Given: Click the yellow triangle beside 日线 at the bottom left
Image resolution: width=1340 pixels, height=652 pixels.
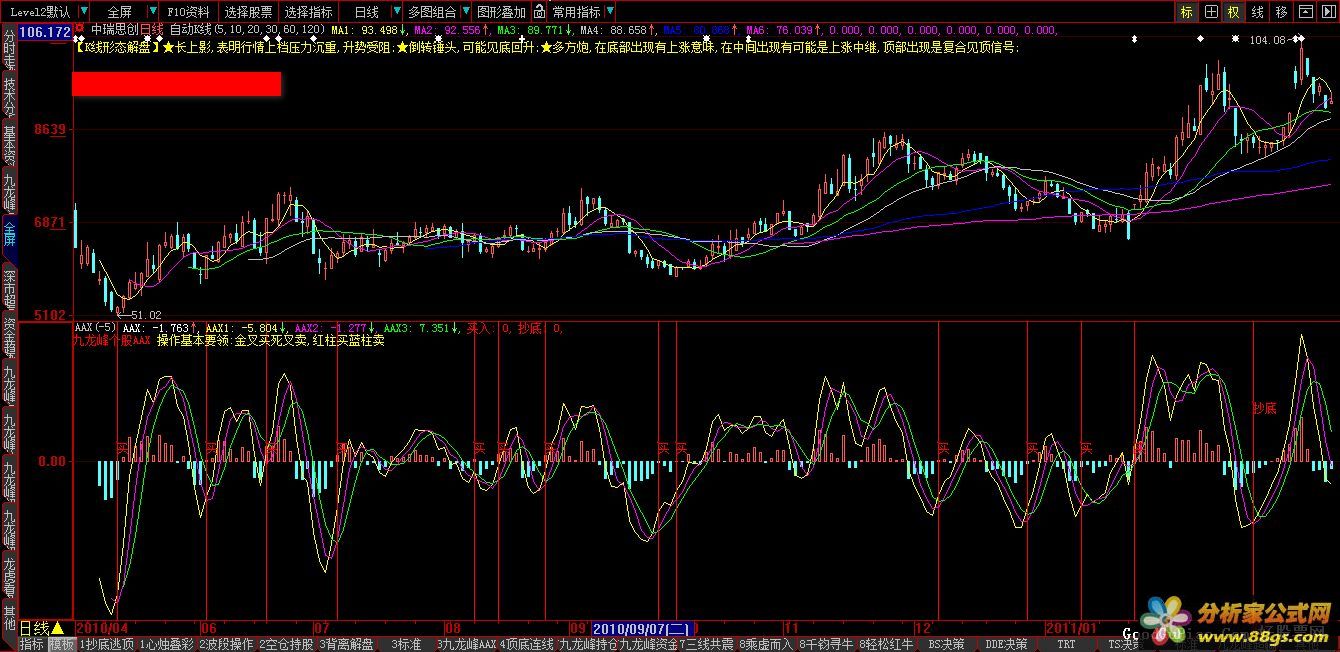Looking at the screenshot, I should [x=58, y=628].
